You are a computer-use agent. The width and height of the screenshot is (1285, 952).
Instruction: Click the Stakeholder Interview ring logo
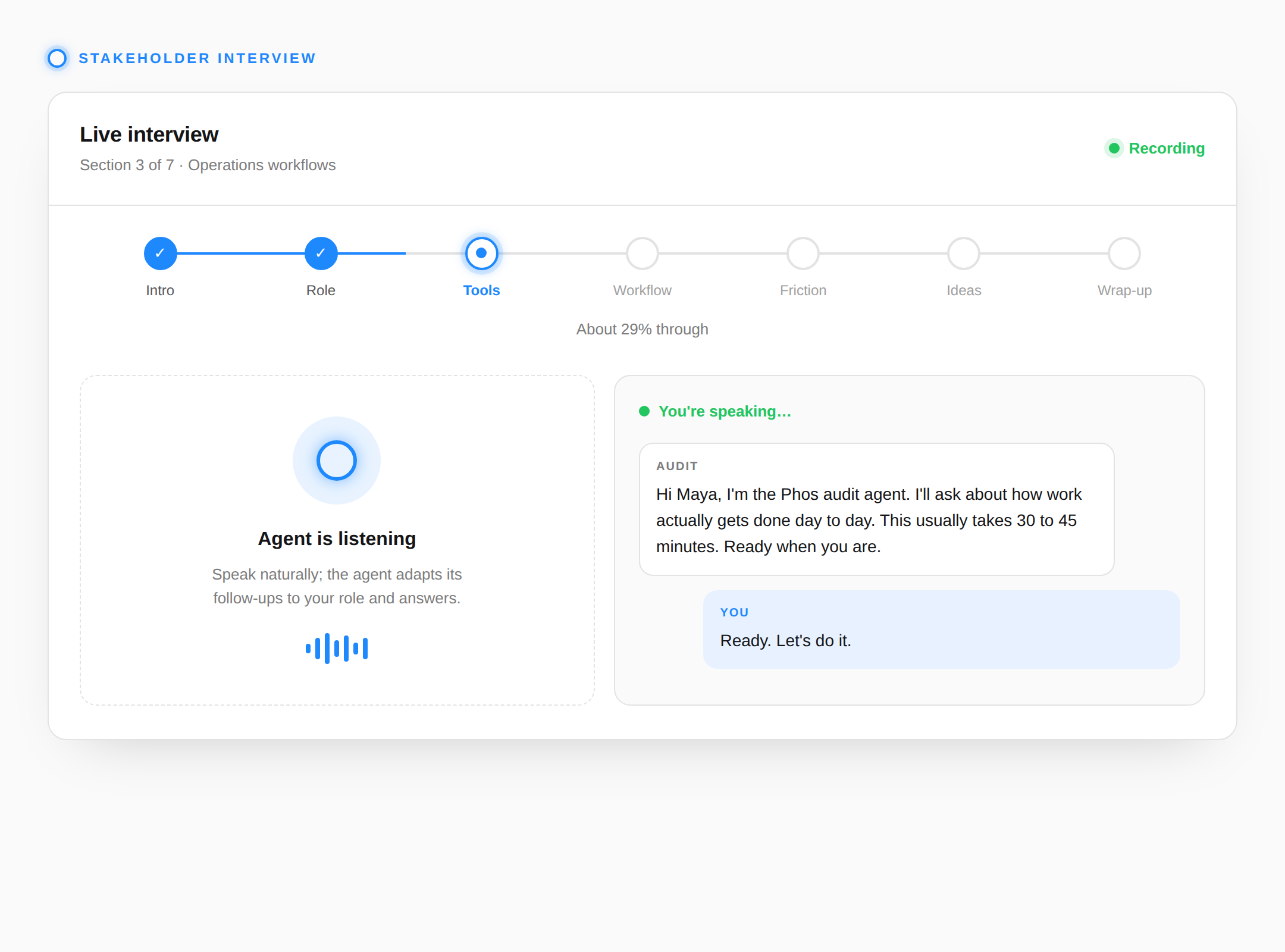pos(57,58)
